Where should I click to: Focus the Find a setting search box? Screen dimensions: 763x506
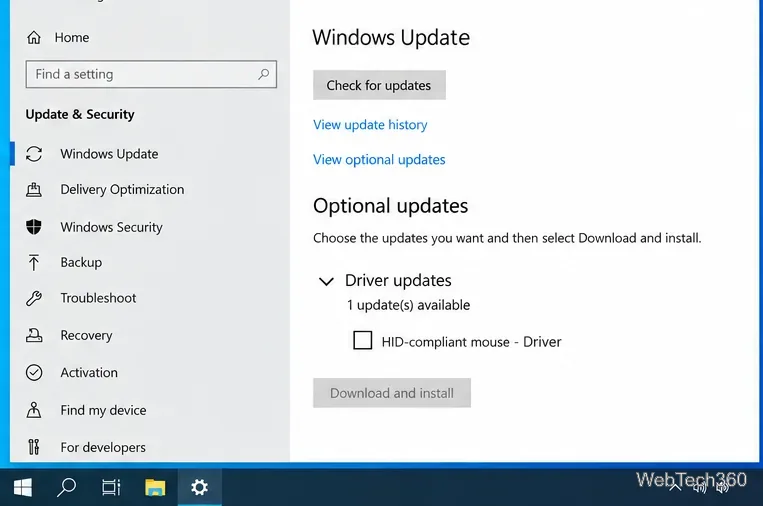[151, 74]
